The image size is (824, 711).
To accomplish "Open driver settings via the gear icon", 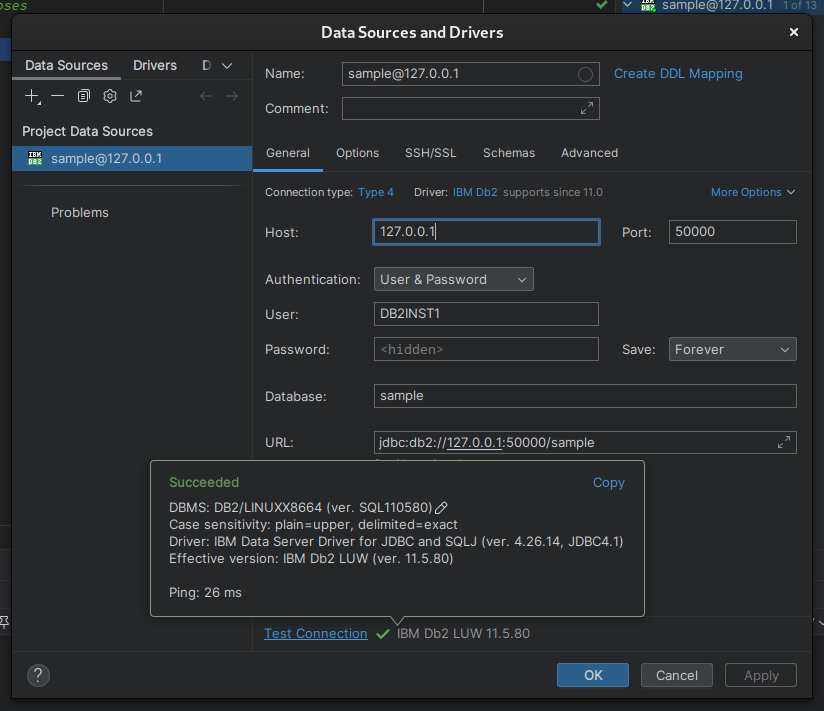I will click(110, 96).
